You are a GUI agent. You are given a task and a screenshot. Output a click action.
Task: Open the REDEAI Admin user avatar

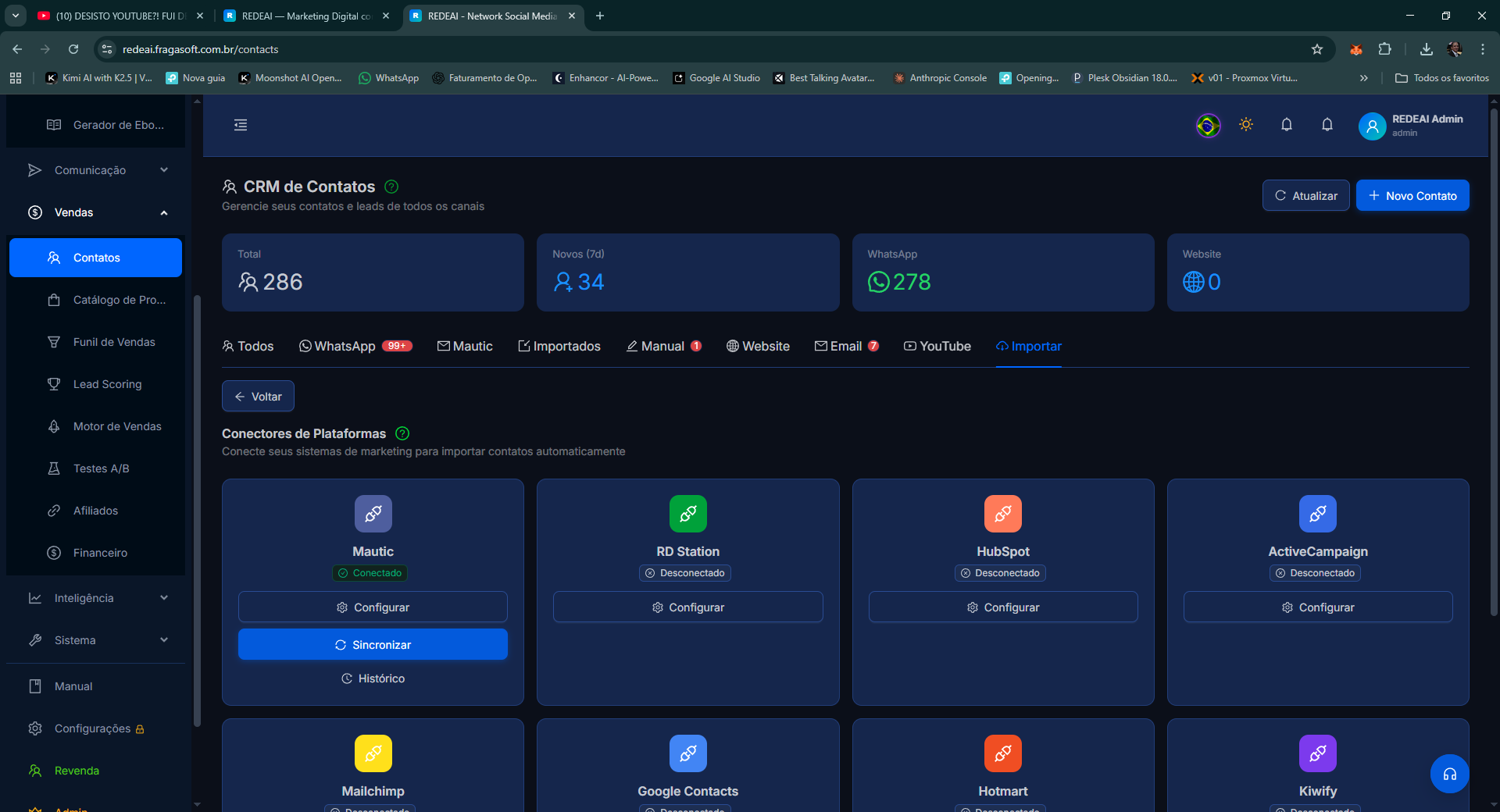tap(1372, 126)
